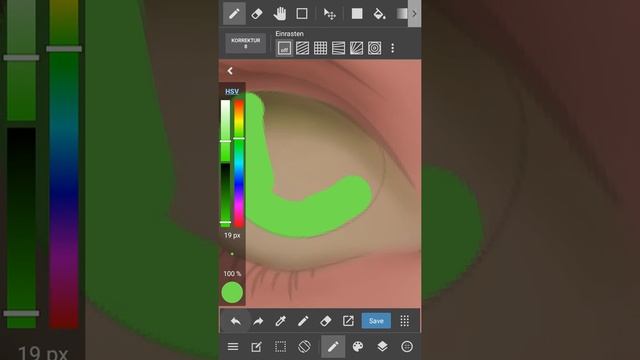The image size is (640, 360).
Task: Select the paint bucket tool
Action: 379,14
